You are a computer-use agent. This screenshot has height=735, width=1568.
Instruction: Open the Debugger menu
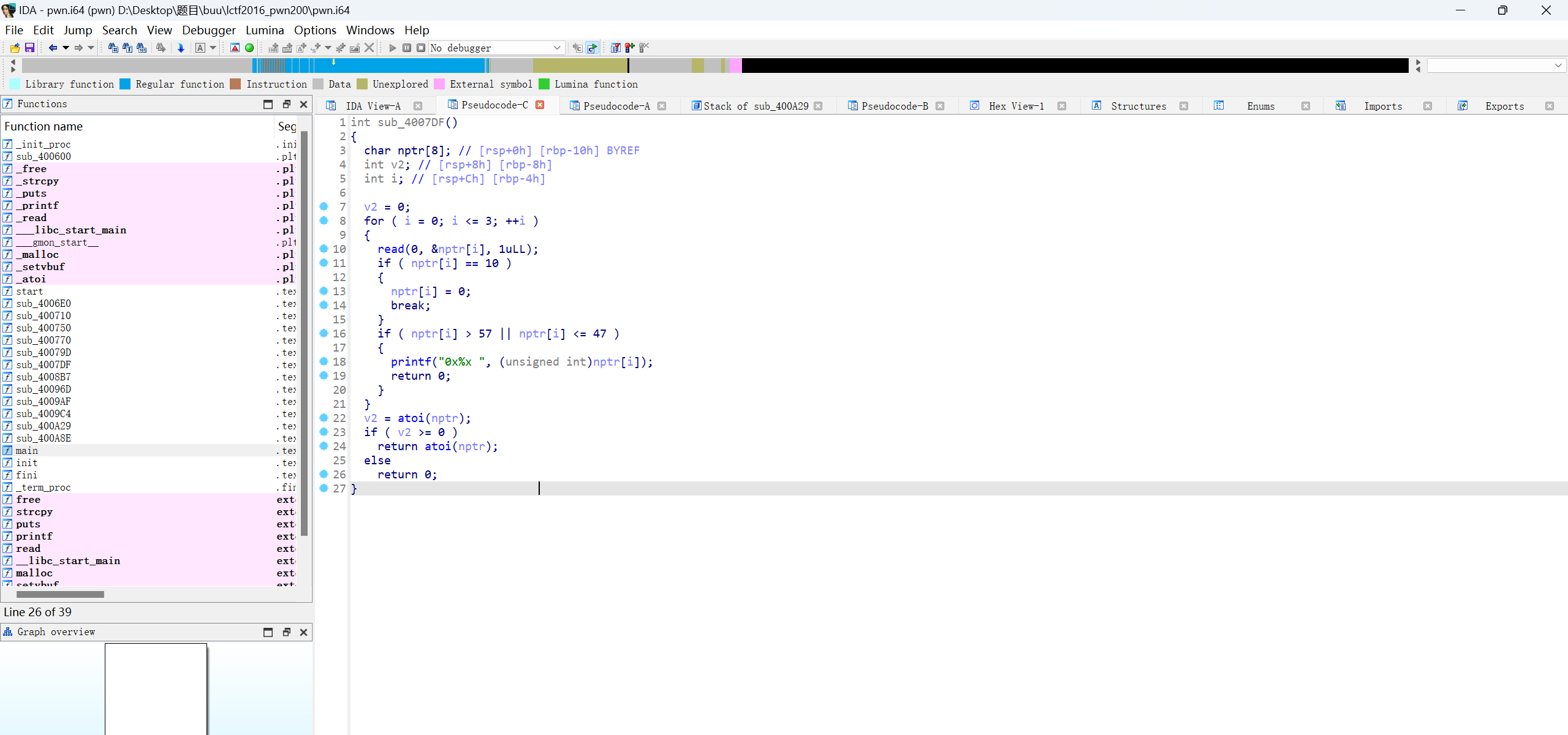click(209, 30)
